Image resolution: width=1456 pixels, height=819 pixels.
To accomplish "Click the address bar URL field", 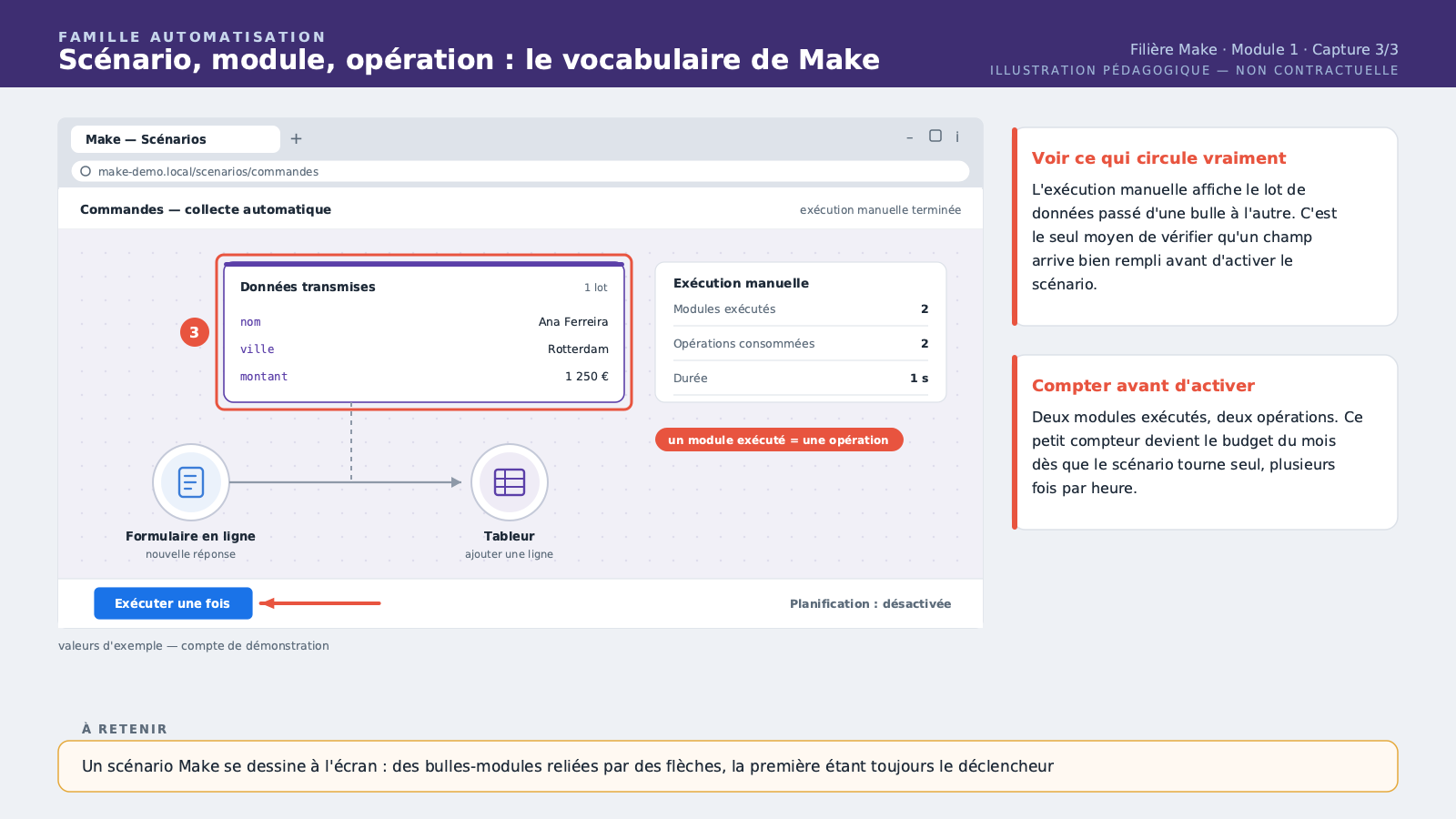I will [x=521, y=171].
